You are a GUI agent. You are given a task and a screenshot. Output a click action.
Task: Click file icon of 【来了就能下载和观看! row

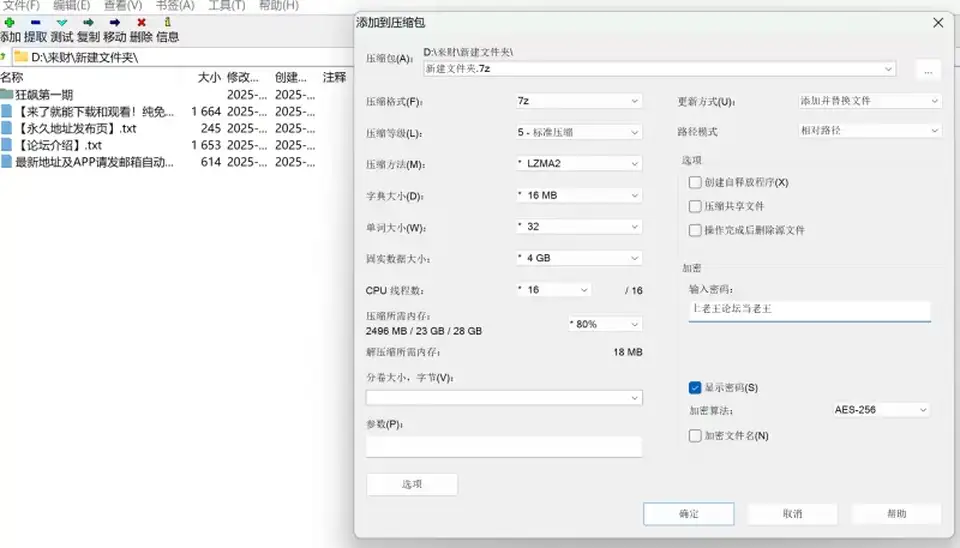click(x=6, y=111)
